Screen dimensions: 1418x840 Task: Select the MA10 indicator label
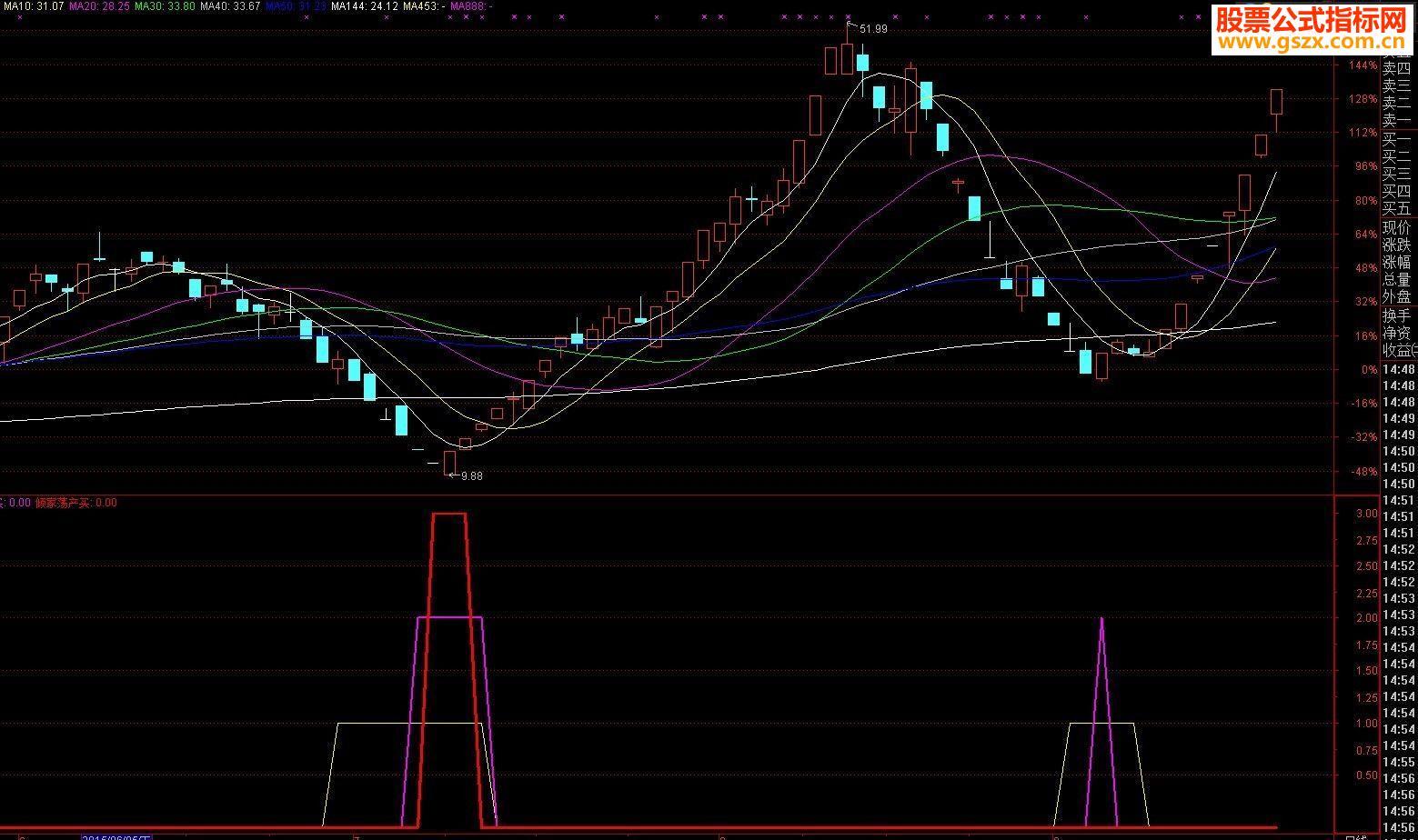[33, 5]
